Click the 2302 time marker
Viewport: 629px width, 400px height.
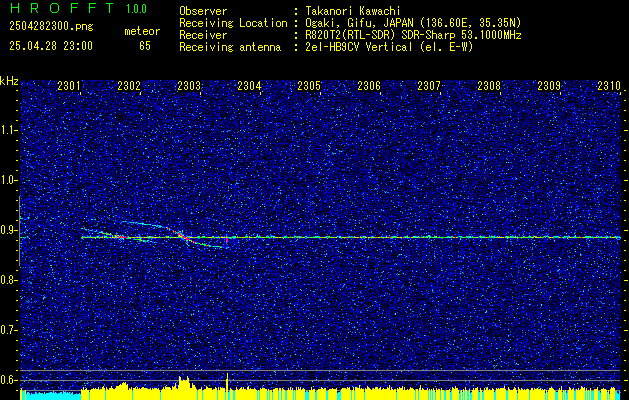coord(129,85)
